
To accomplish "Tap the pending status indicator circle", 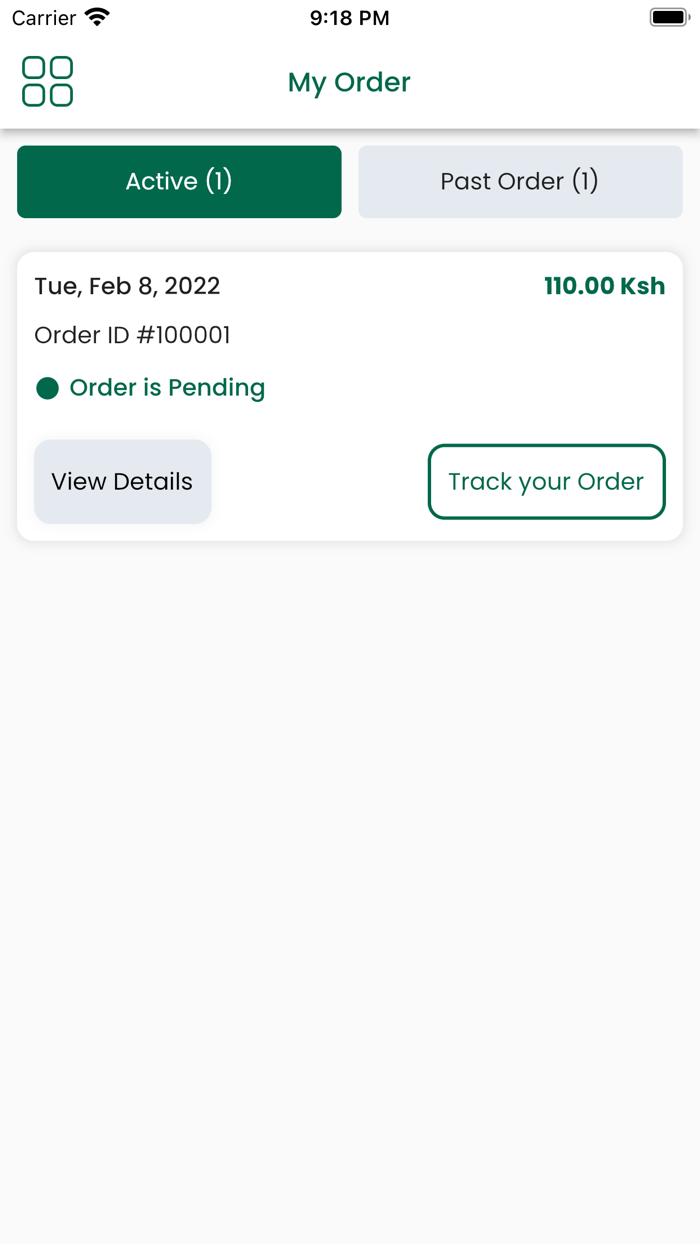I will (47, 388).
